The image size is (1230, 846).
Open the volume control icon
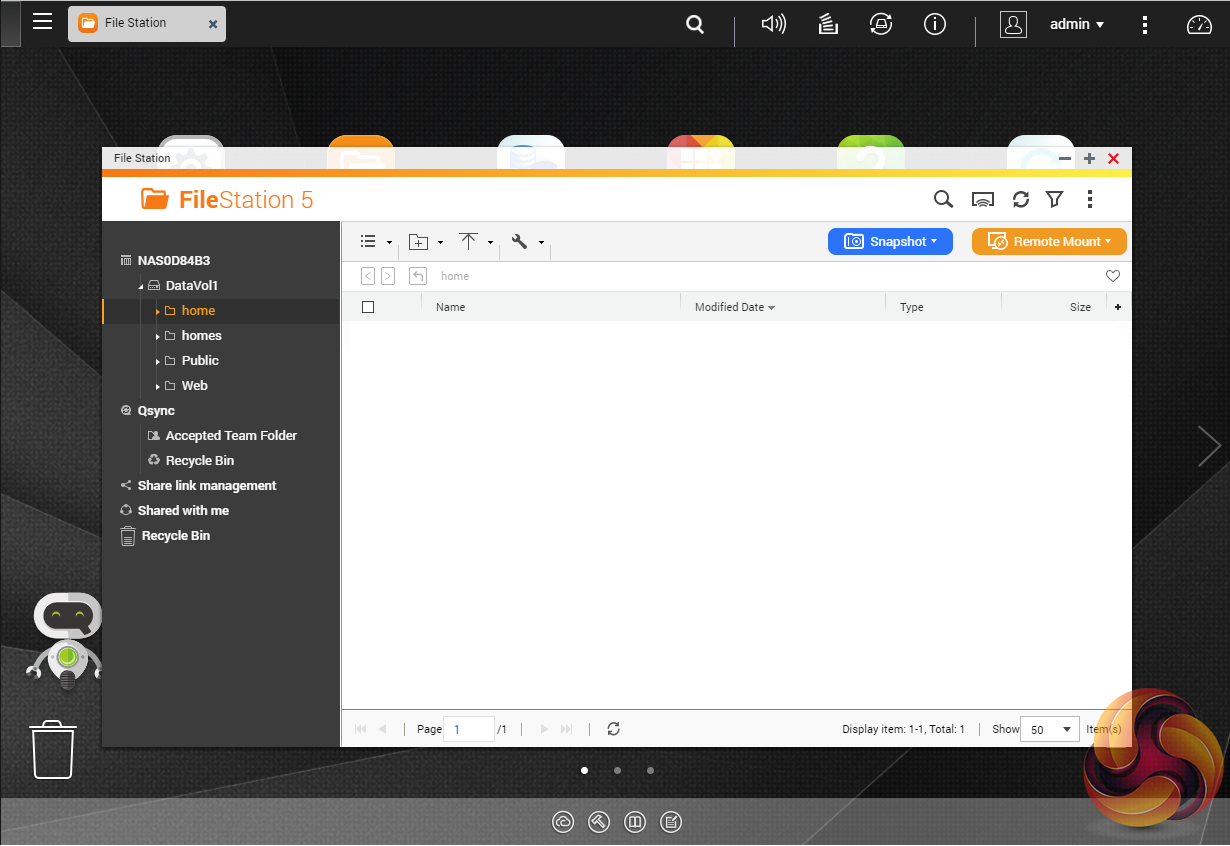point(773,24)
